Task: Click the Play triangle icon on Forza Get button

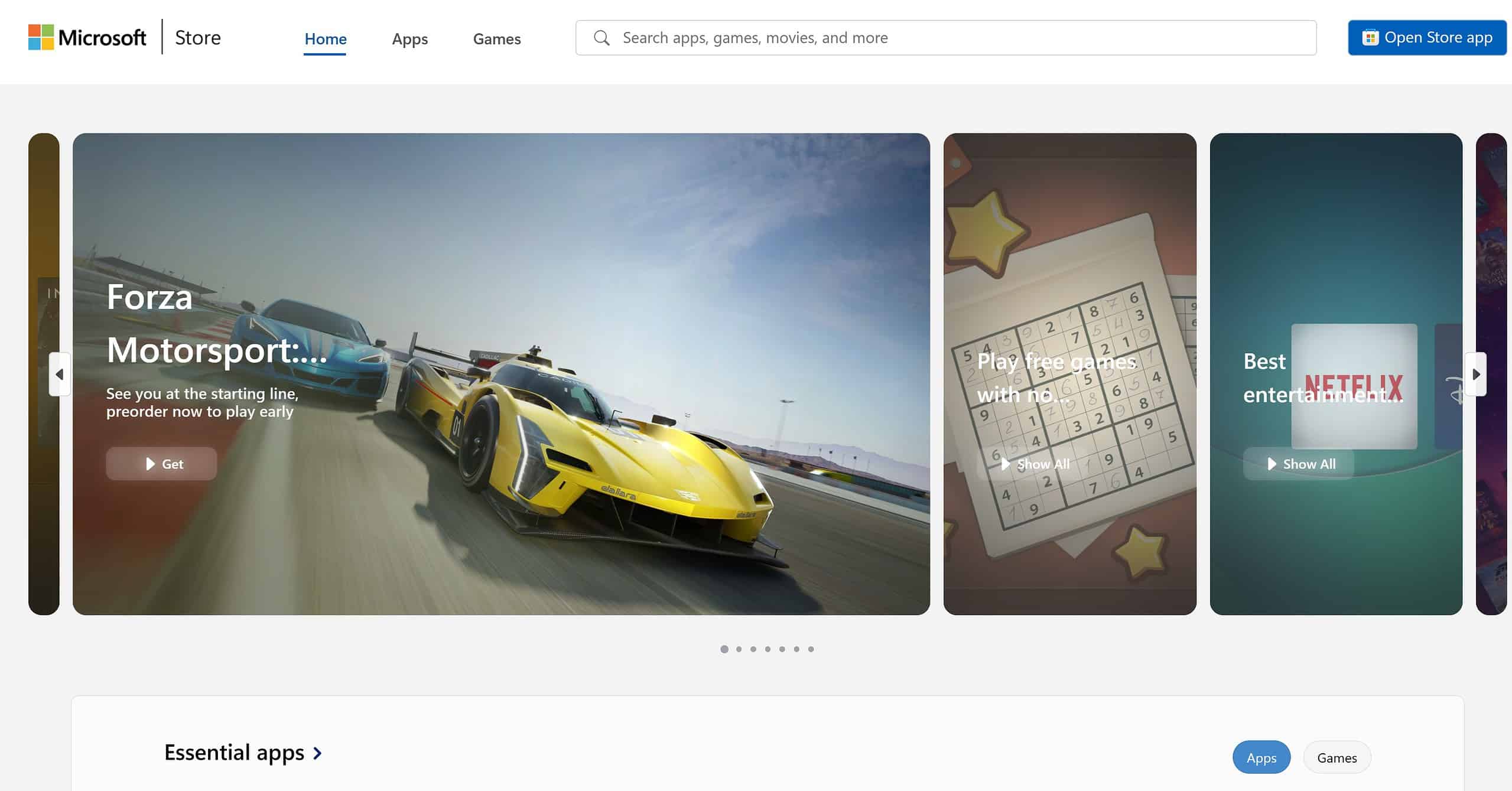Action: click(148, 462)
